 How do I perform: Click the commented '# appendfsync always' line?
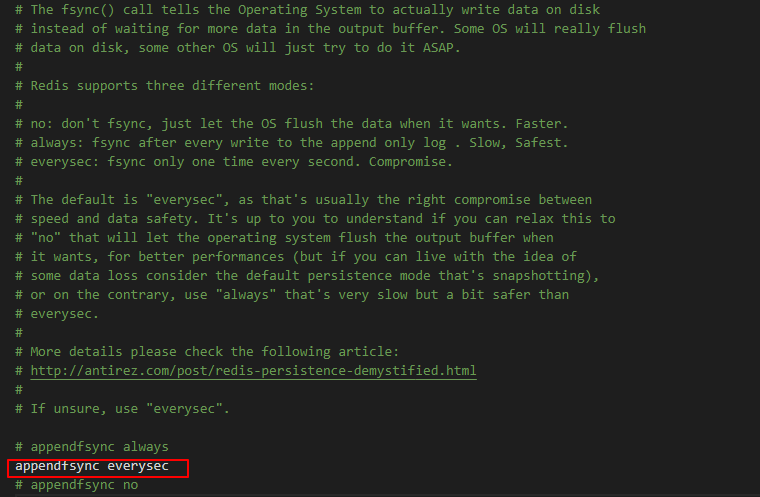coord(92,447)
